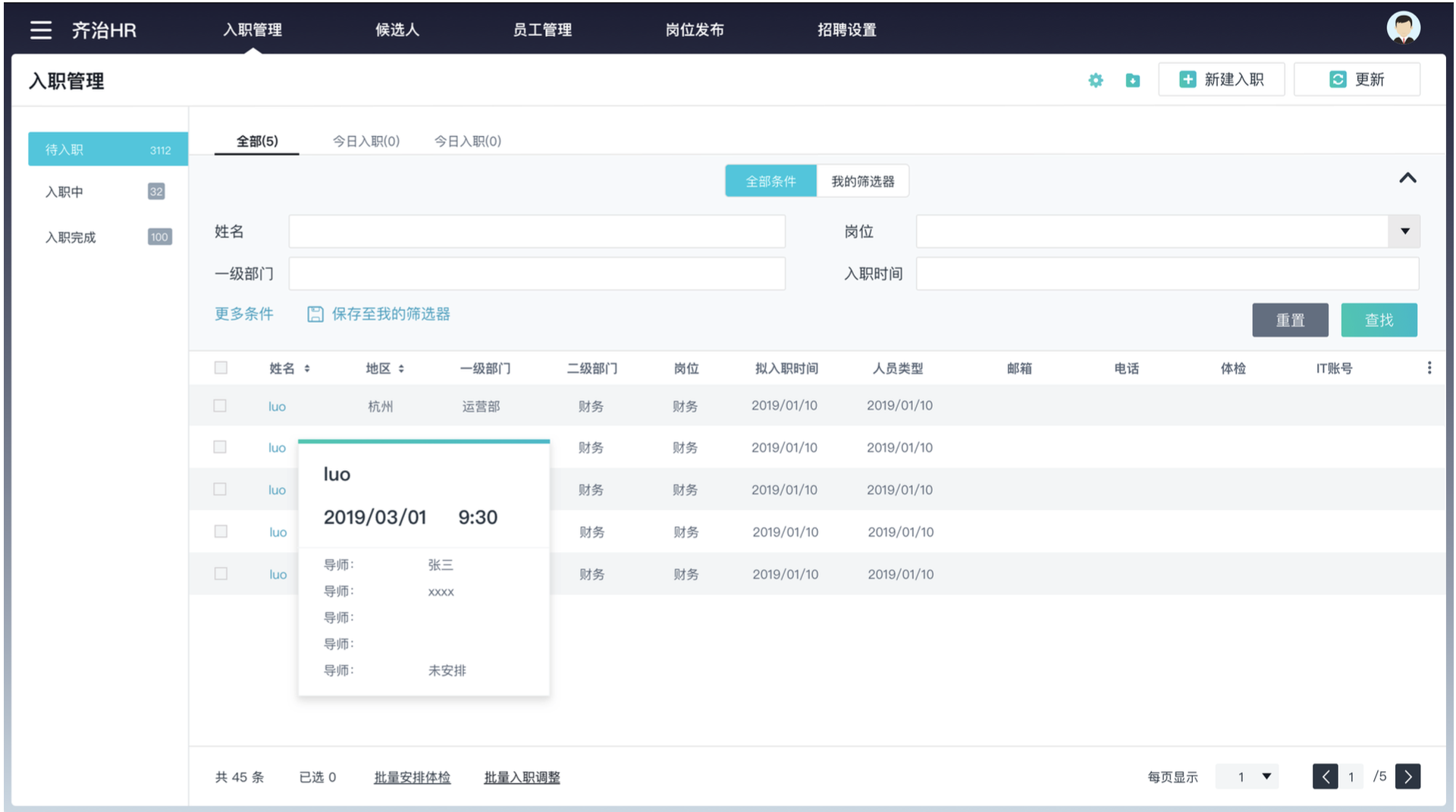1456x812 pixels.
Task: Select the 全部条件 filter tab
Action: pyautogui.click(x=770, y=181)
